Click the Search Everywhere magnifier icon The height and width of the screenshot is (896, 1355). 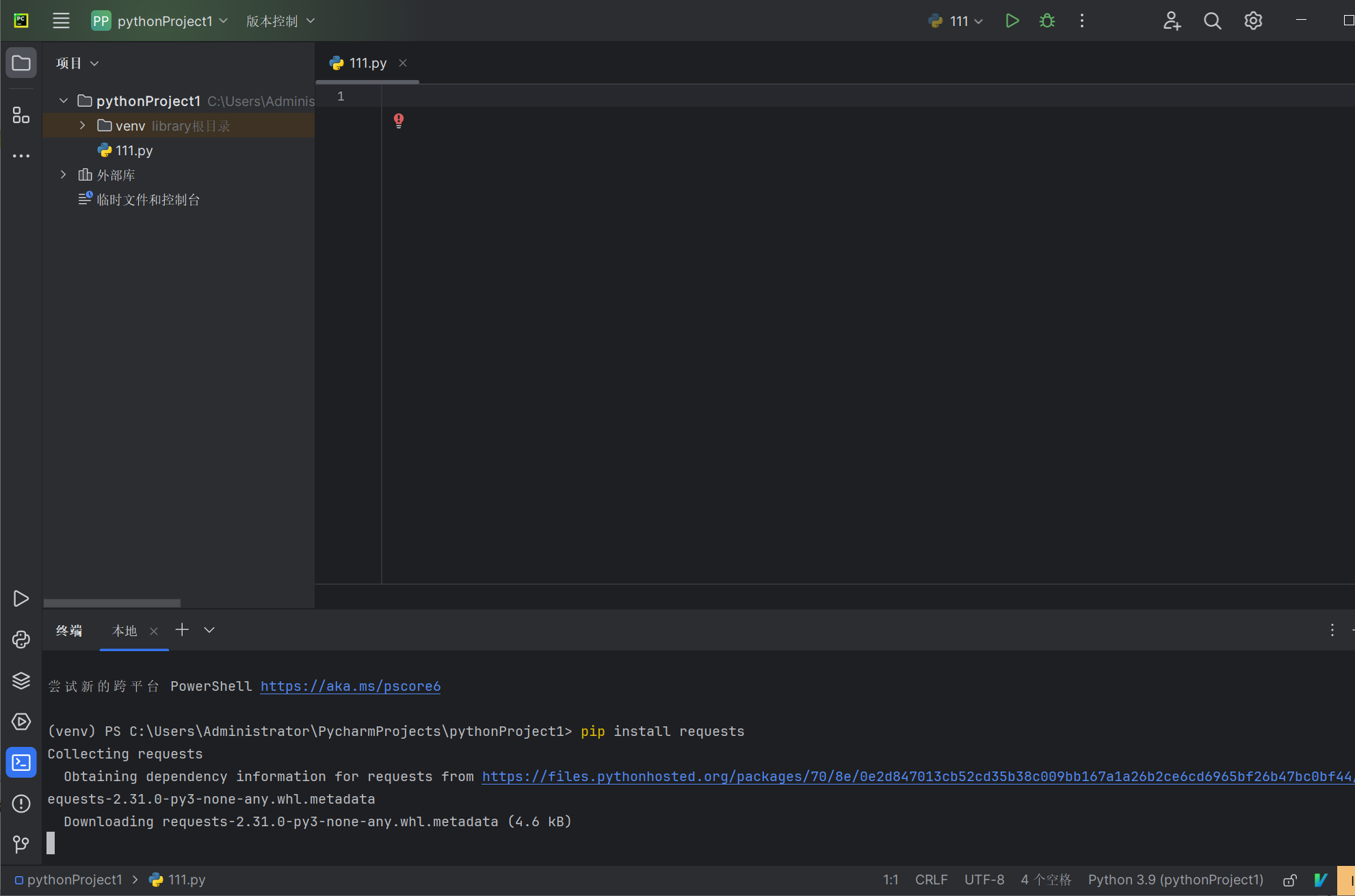point(1212,21)
